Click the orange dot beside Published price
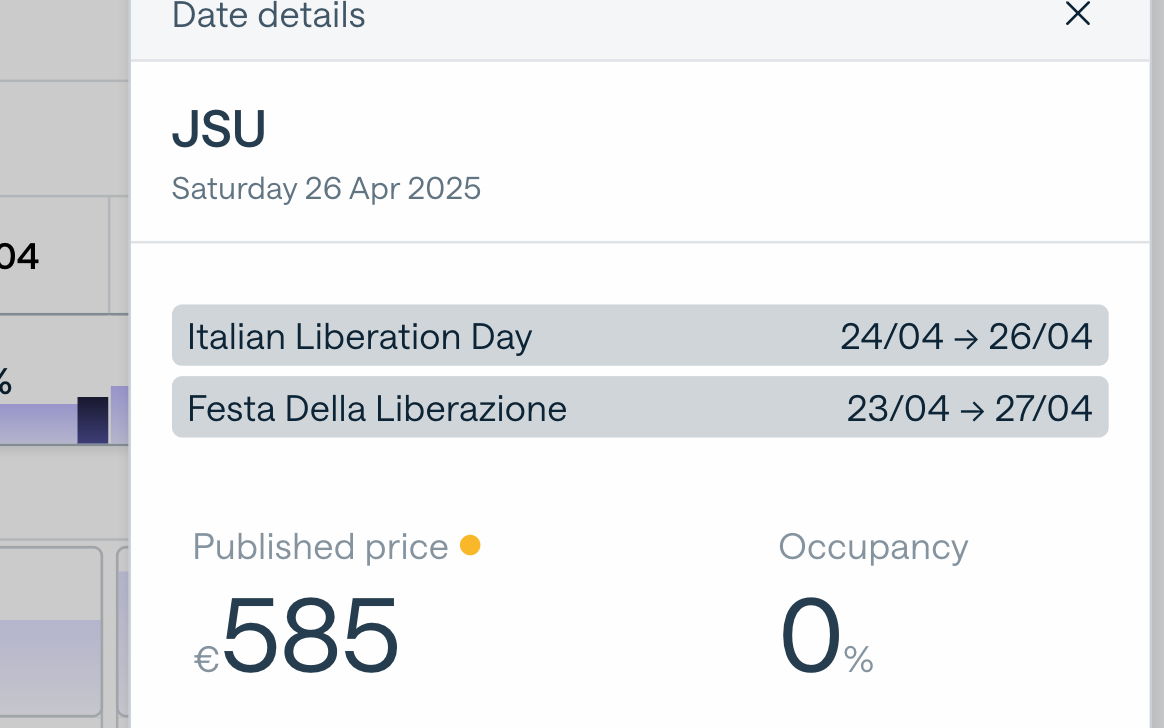The height and width of the screenshot is (728, 1164). click(x=469, y=545)
